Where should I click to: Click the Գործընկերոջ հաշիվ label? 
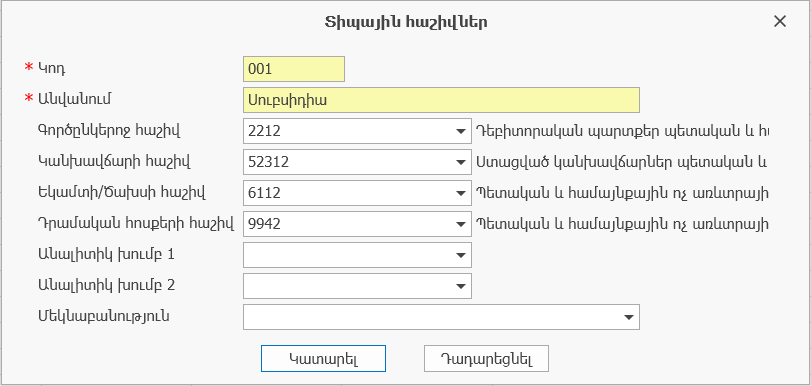point(109,131)
